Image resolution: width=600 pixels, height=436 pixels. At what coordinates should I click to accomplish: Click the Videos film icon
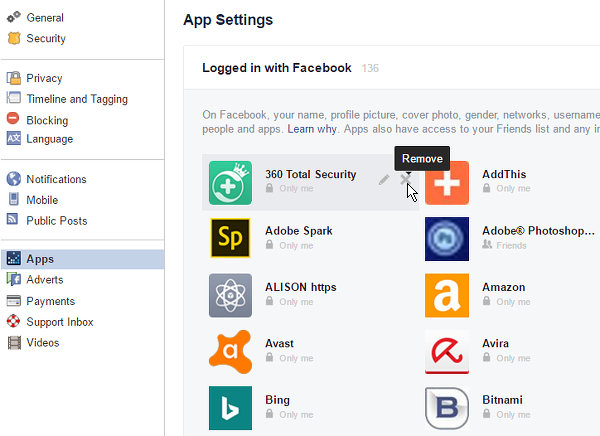14,343
